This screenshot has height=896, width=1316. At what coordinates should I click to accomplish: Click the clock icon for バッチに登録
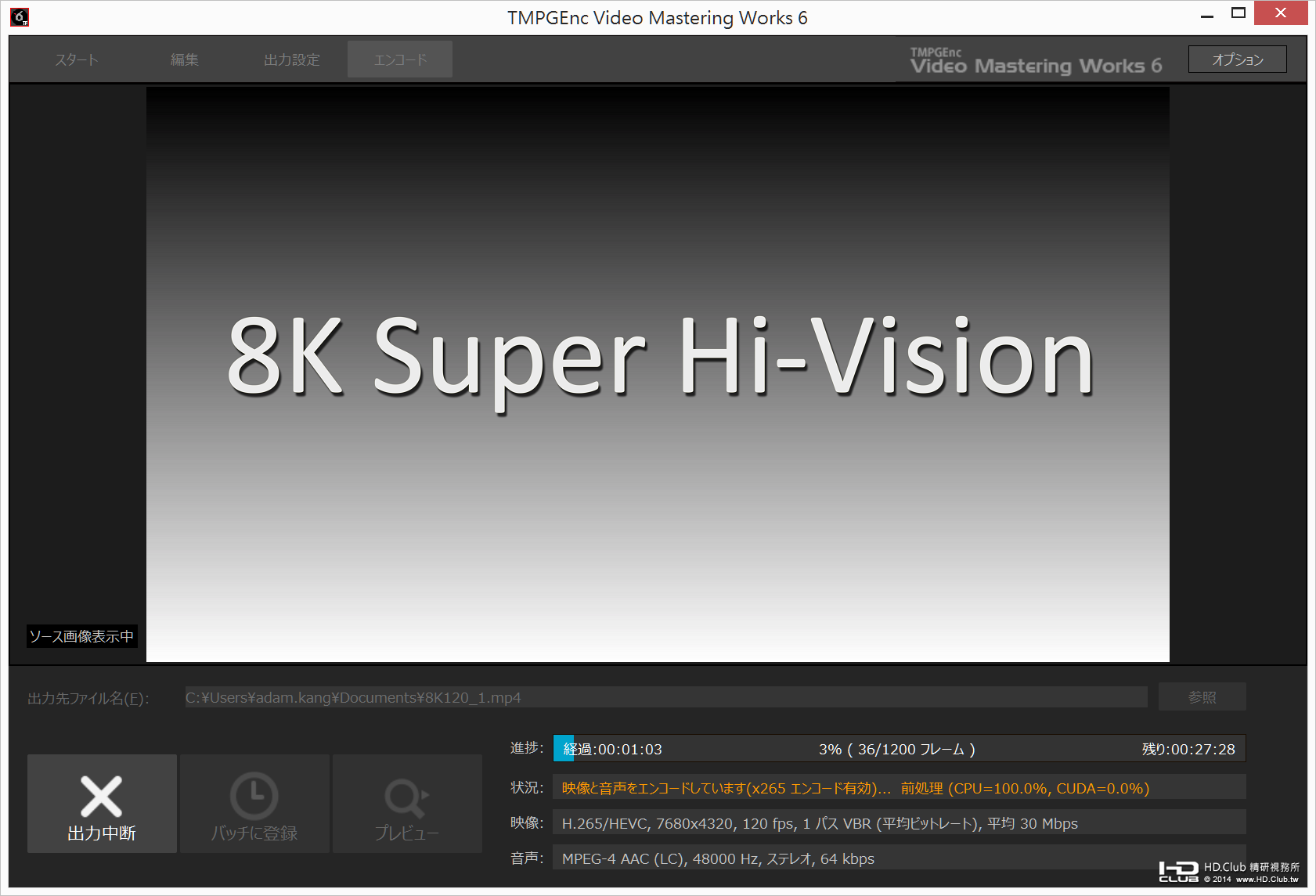[254, 797]
